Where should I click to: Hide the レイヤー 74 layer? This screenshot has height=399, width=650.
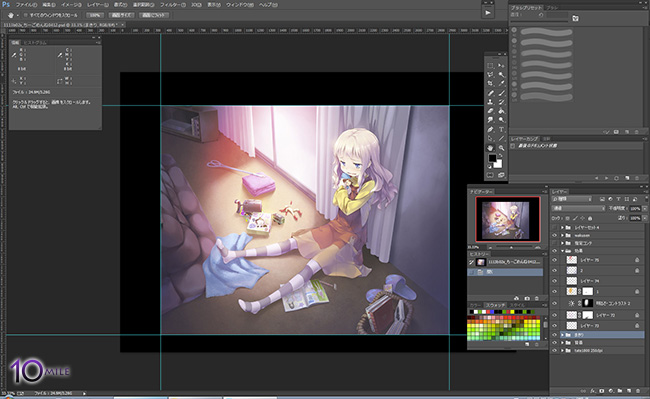(554, 281)
